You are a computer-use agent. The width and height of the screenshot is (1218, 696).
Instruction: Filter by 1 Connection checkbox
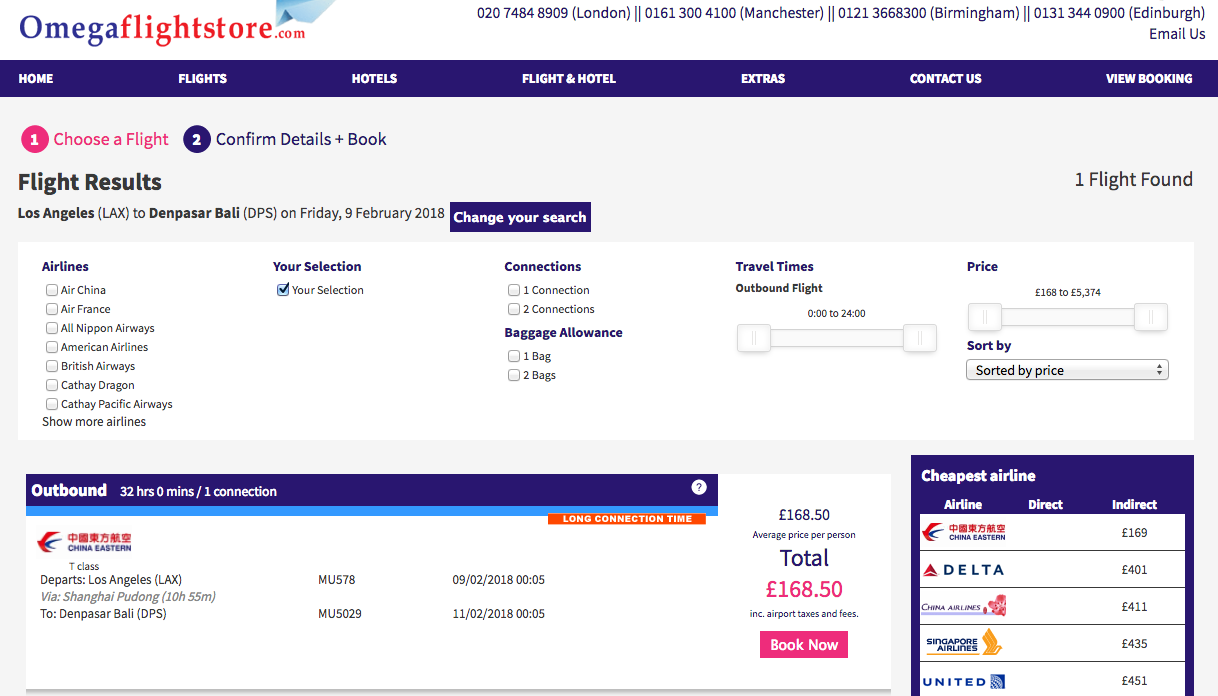point(514,290)
